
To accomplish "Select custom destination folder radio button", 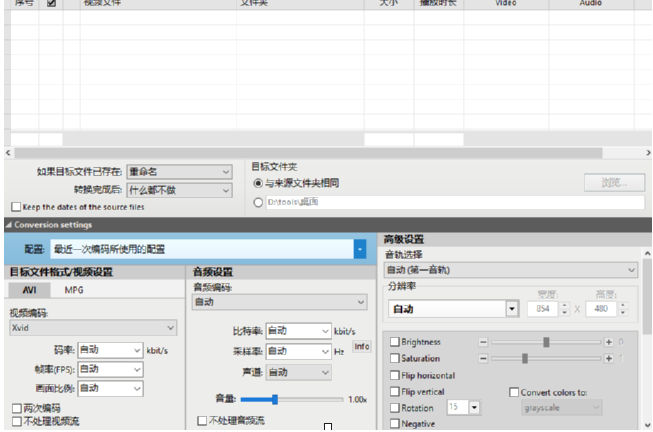I will coord(258,202).
